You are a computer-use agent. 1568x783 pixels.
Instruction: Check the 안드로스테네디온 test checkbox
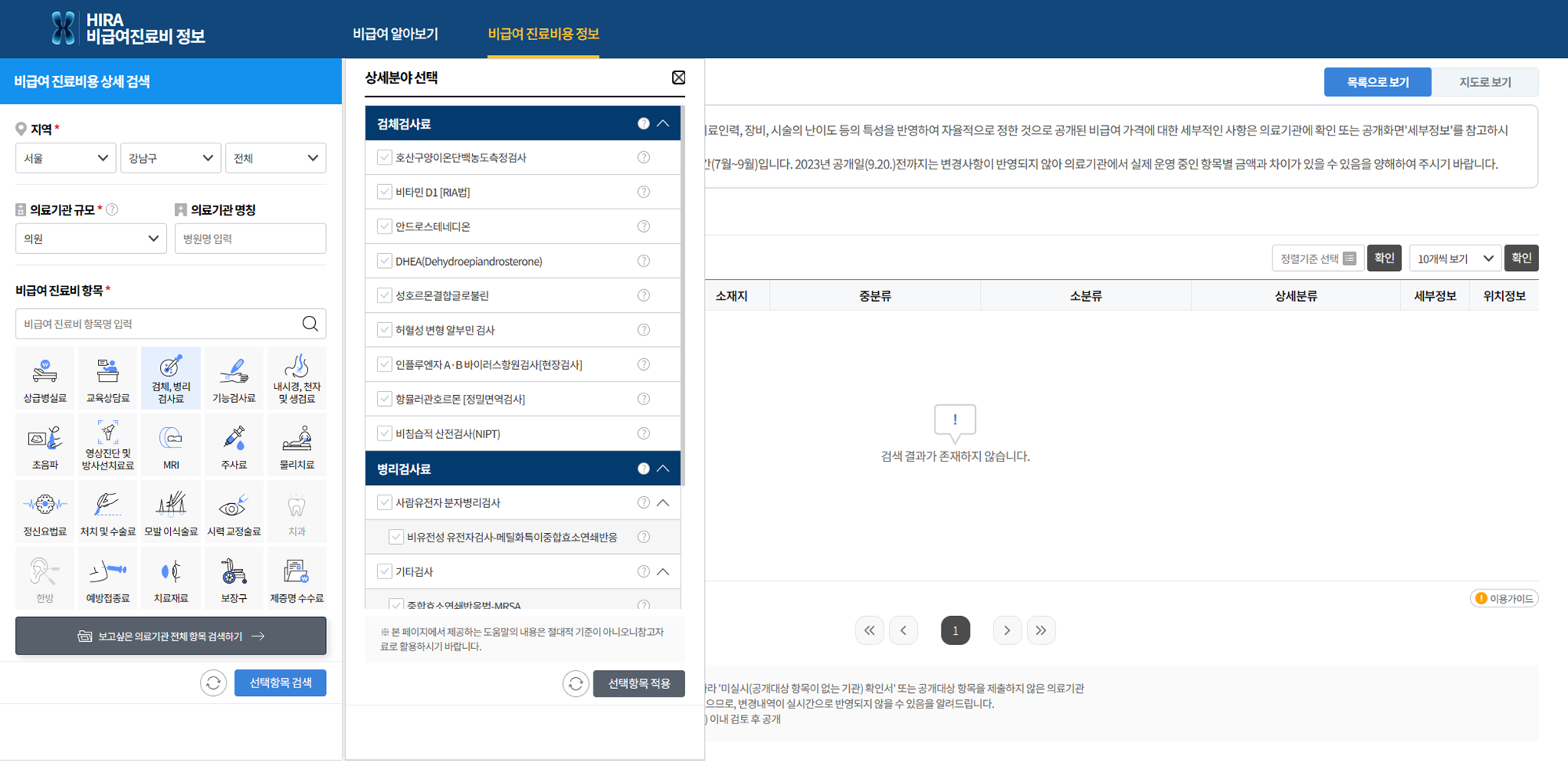[x=384, y=226]
